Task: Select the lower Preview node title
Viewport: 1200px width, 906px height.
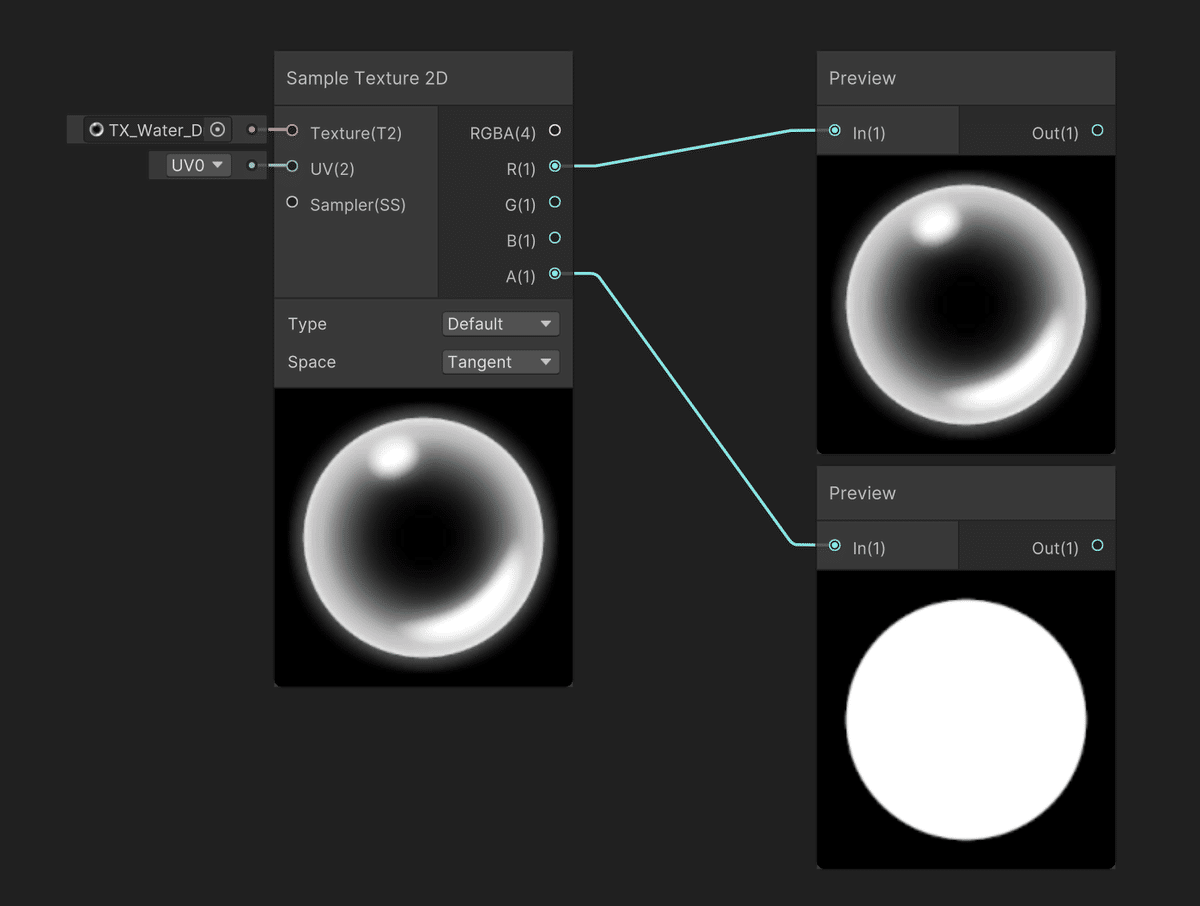Action: tap(862, 493)
